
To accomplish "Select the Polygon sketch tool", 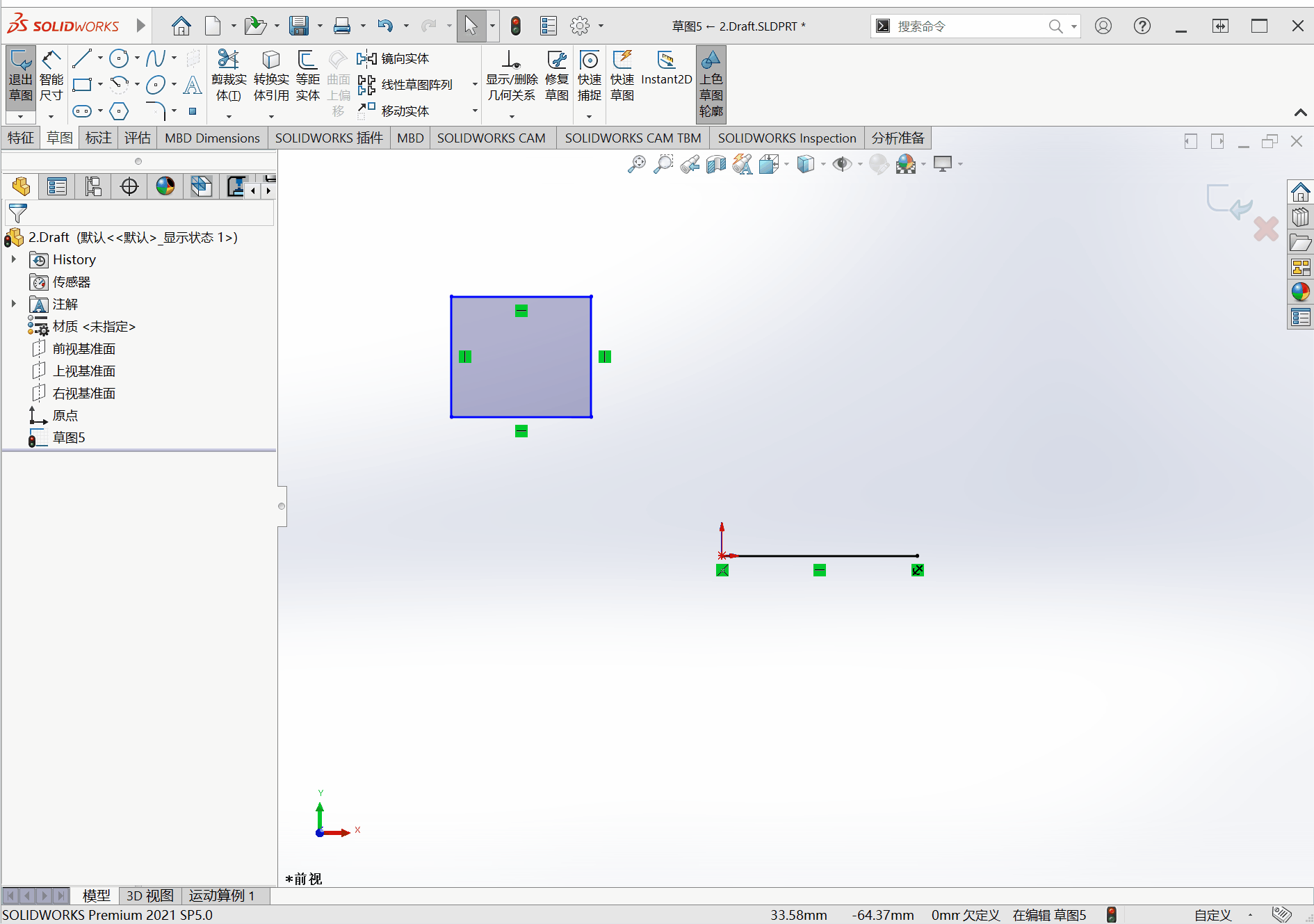I will pyautogui.click(x=119, y=111).
